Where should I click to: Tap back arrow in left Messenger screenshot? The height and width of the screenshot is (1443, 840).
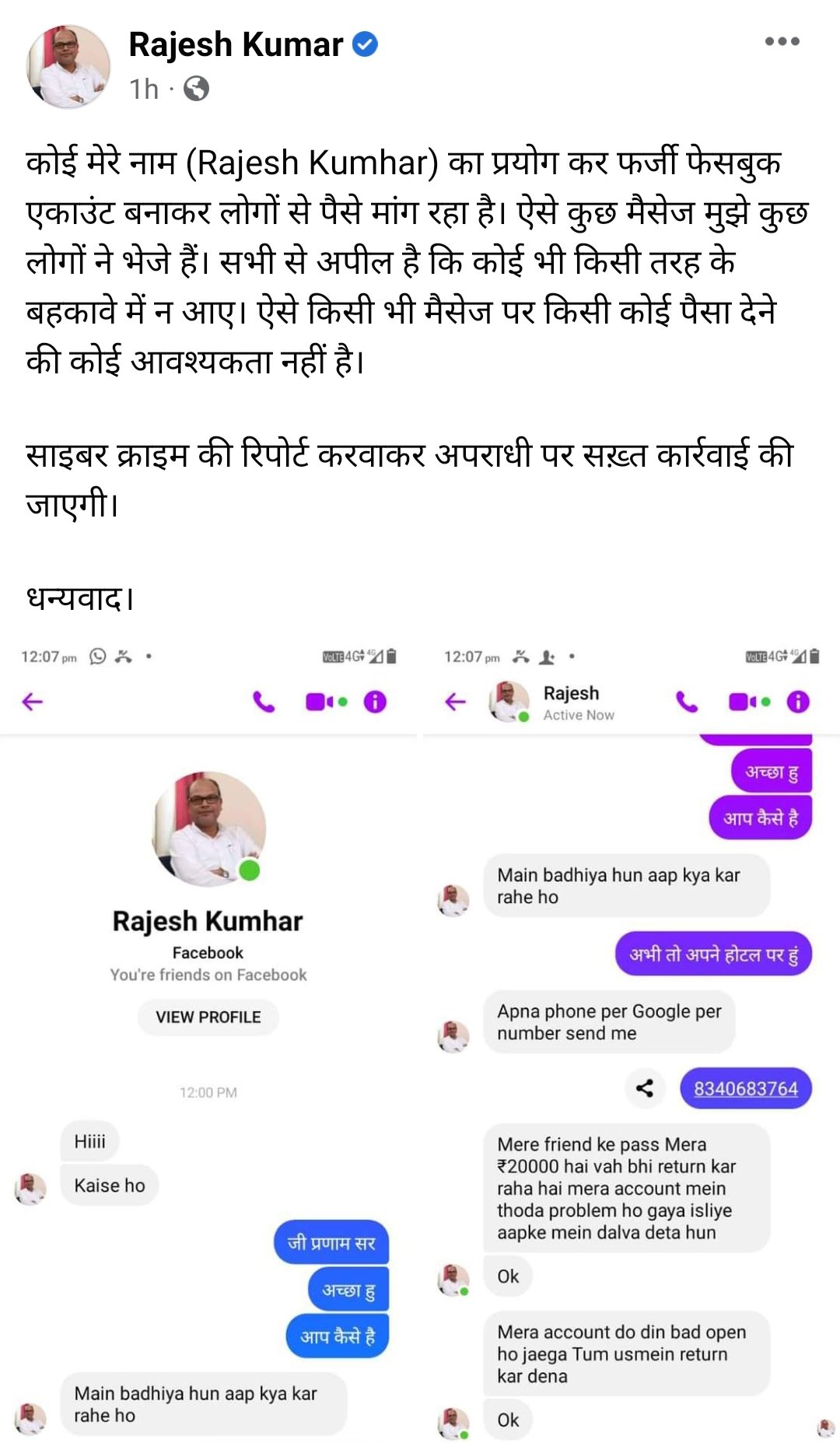(33, 702)
